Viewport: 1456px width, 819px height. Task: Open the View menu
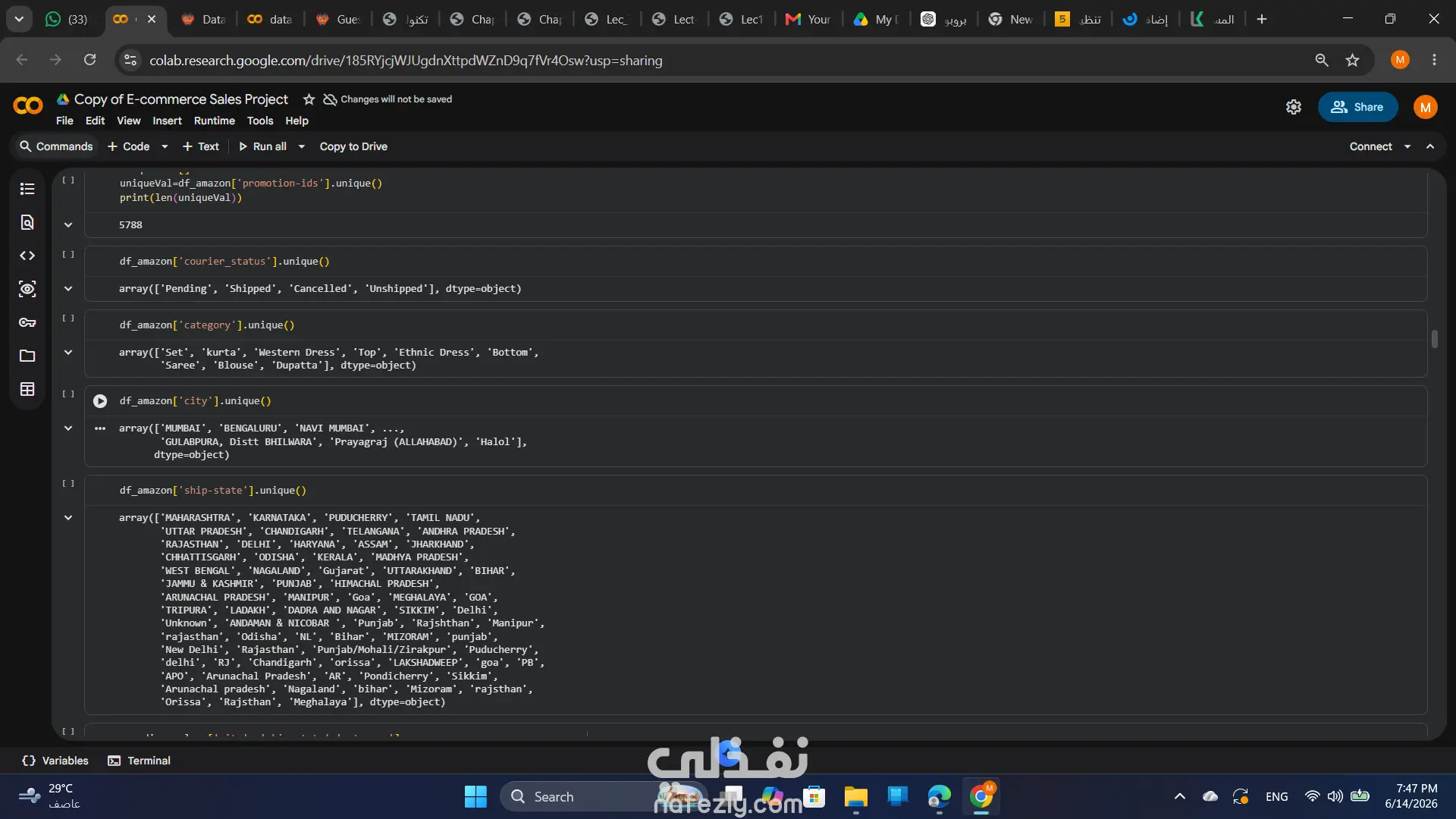[x=128, y=121]
